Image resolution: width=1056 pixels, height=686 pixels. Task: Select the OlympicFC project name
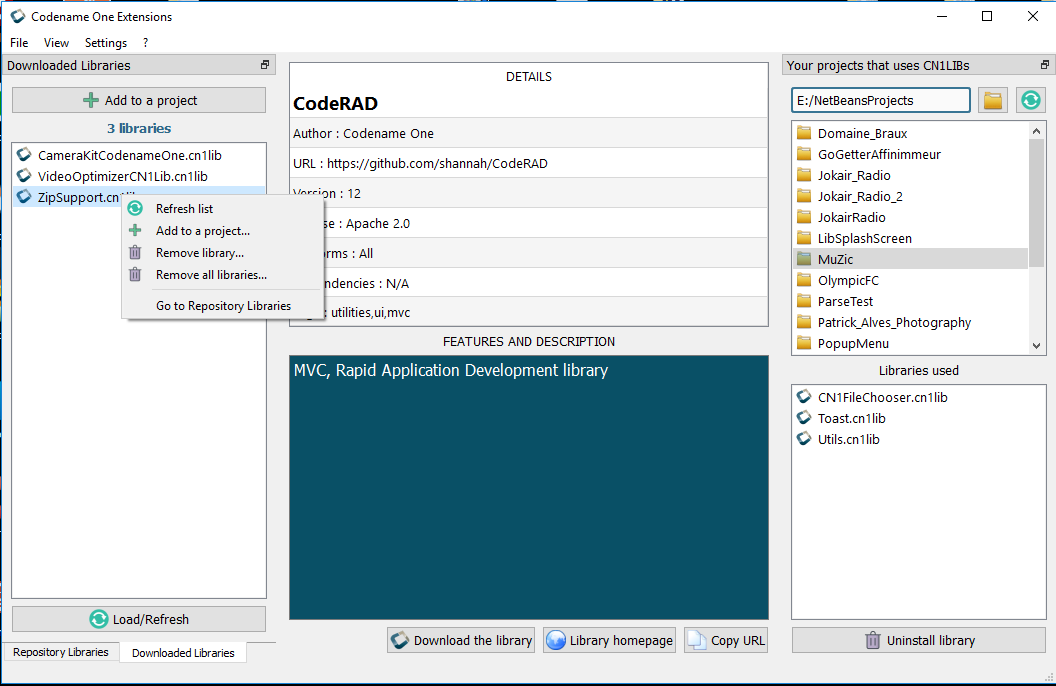coord(848,280)
